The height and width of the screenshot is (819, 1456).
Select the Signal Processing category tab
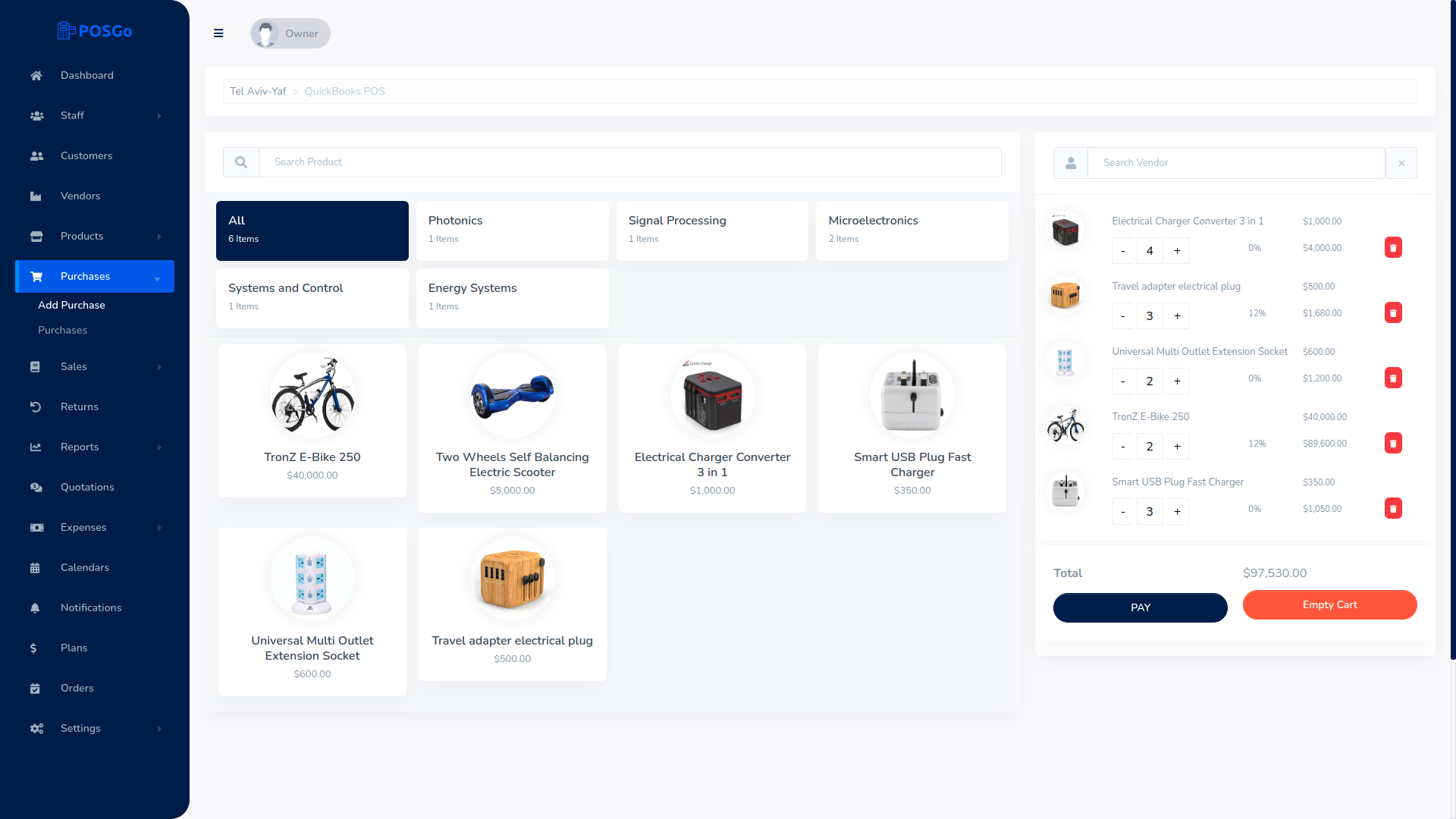pos(712,230)
